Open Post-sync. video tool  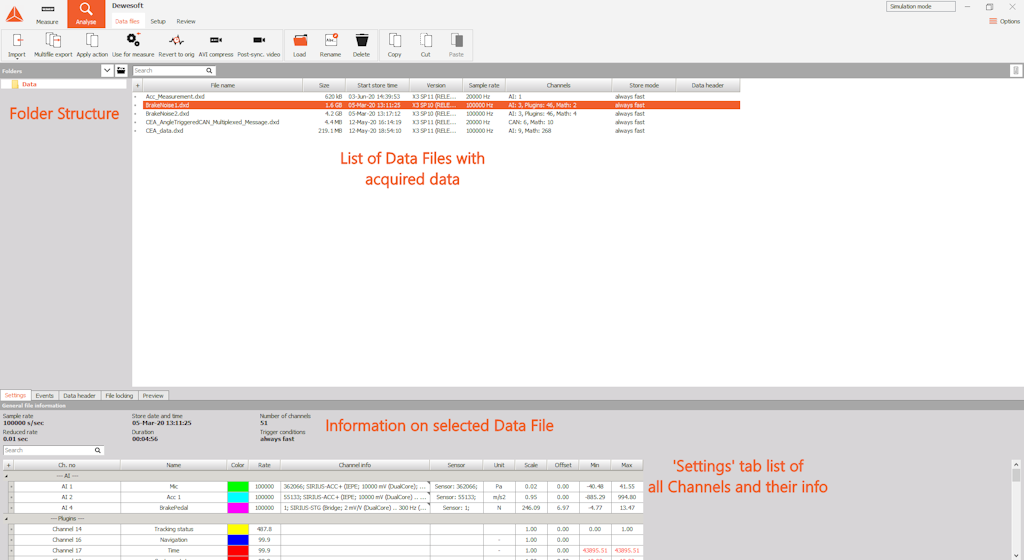tap(259, 45)
